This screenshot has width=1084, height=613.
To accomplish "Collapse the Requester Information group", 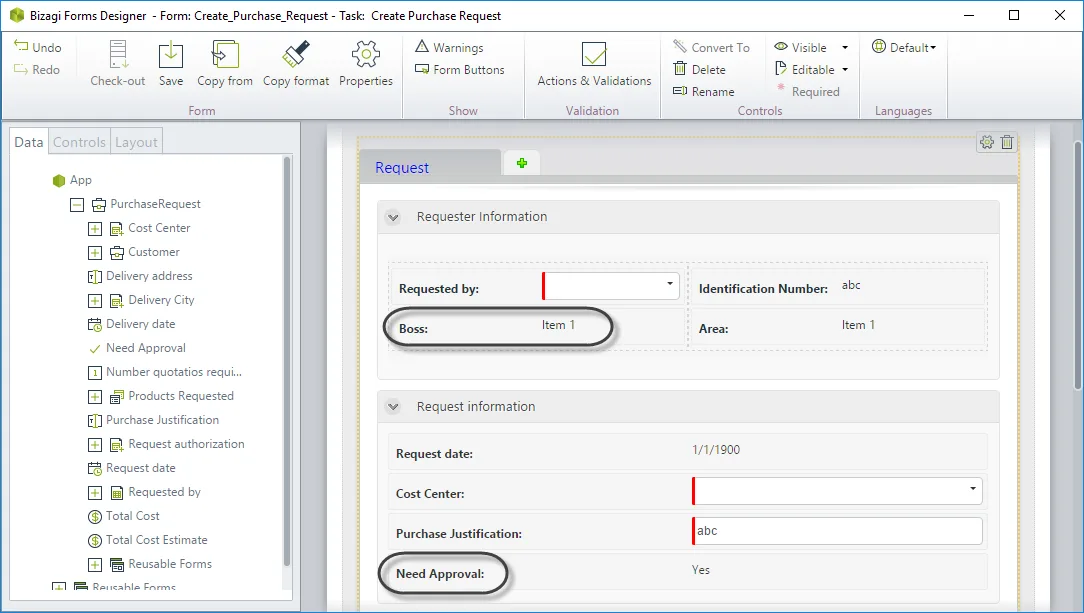I will pos(393,218).
